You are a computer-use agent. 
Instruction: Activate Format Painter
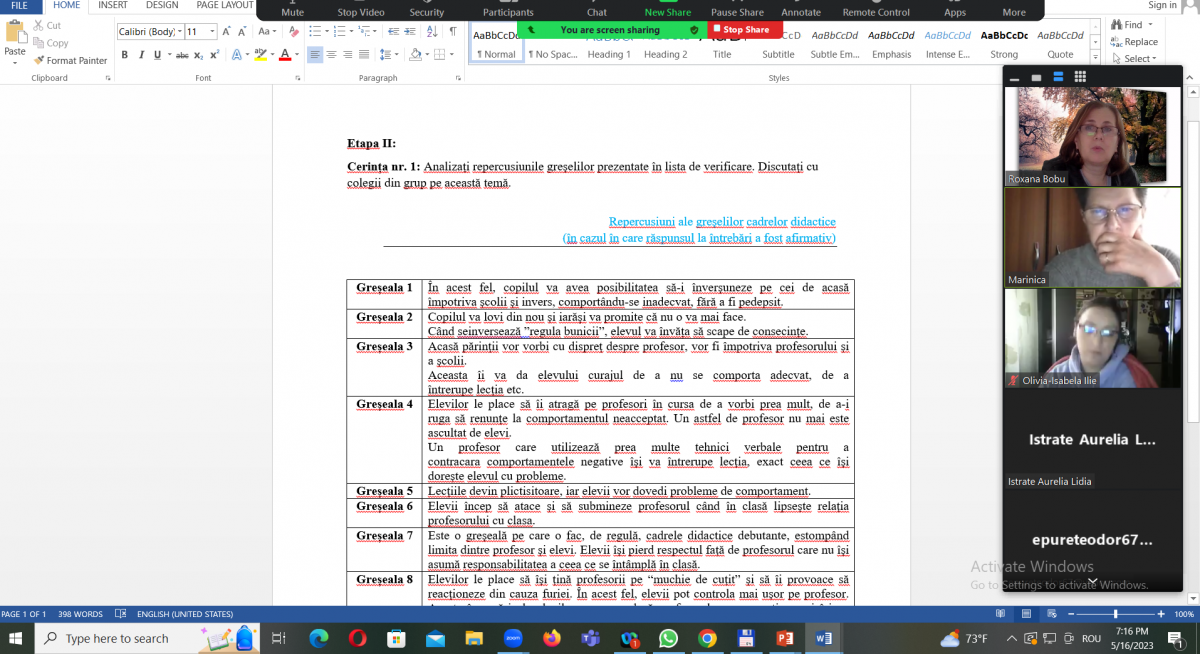70,60
